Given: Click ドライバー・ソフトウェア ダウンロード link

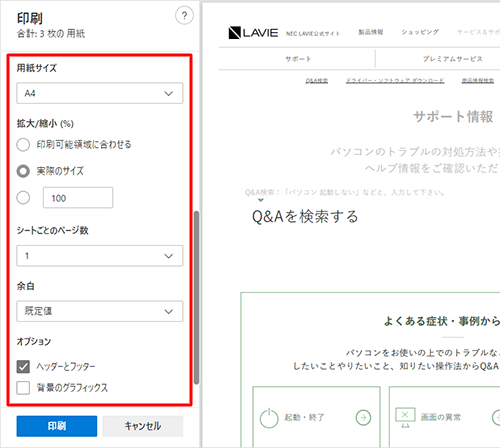Looking at the screenshot, I should tap(395, 81).
